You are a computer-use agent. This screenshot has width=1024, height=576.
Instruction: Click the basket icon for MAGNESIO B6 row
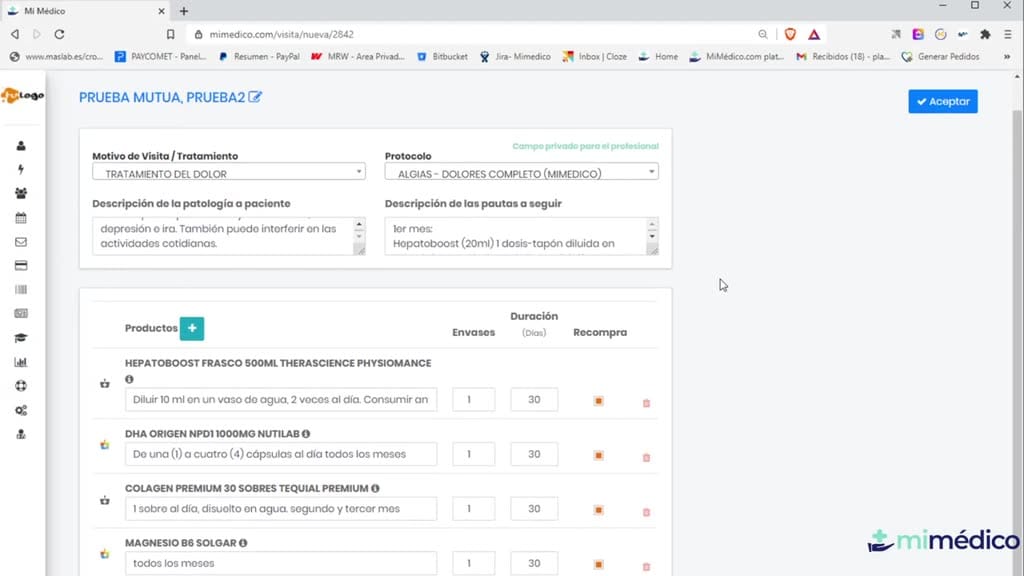104,554
